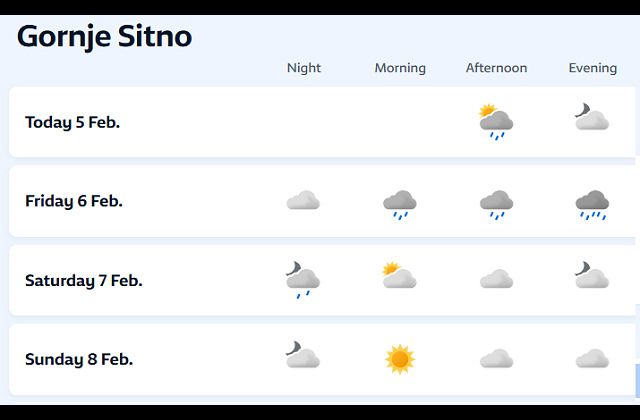Click Saturday evening moon-and-cloud icon

click(x=592, y=276)
